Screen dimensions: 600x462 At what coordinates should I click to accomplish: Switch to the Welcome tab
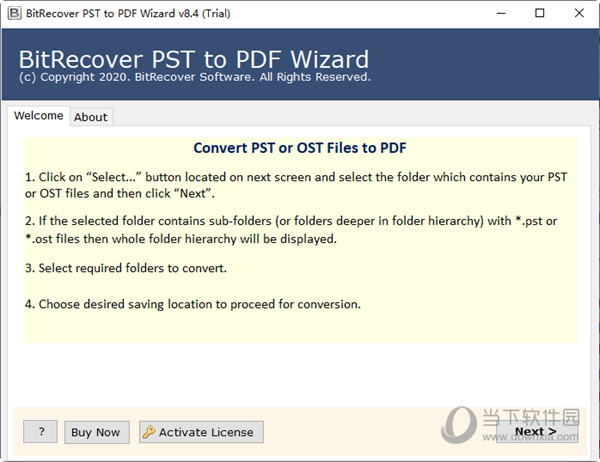pyautogui.click(x=39, y=116)
